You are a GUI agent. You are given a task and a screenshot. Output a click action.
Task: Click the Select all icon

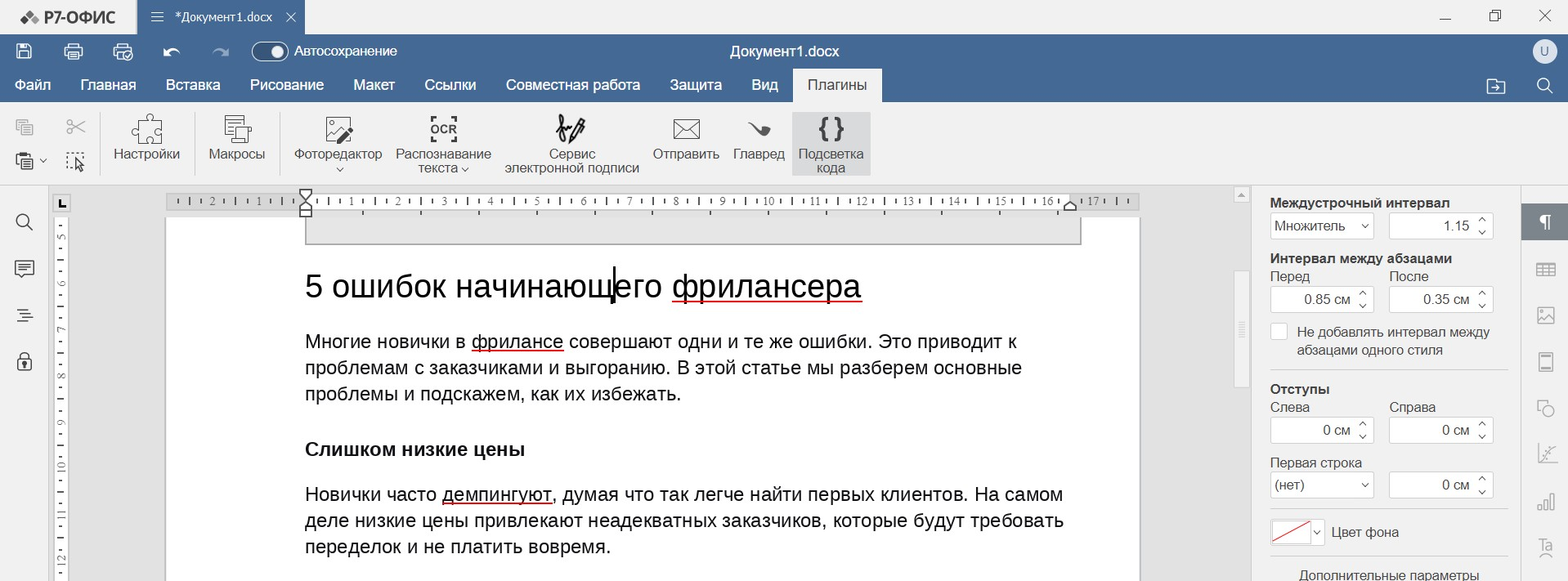point(75,162)
